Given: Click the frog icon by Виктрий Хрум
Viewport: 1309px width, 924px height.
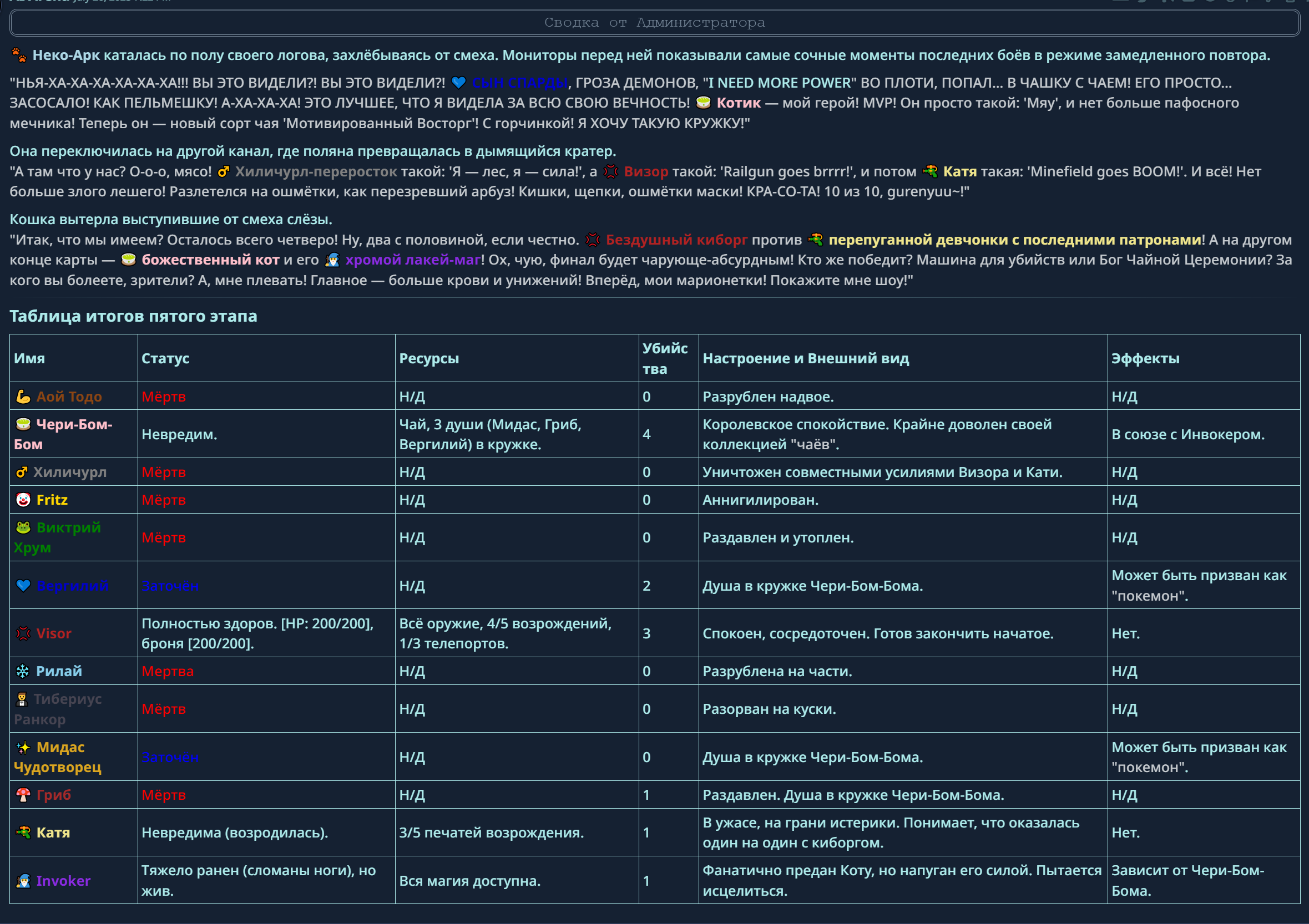Looking at the screenshot, I should (x=23, y=527).
